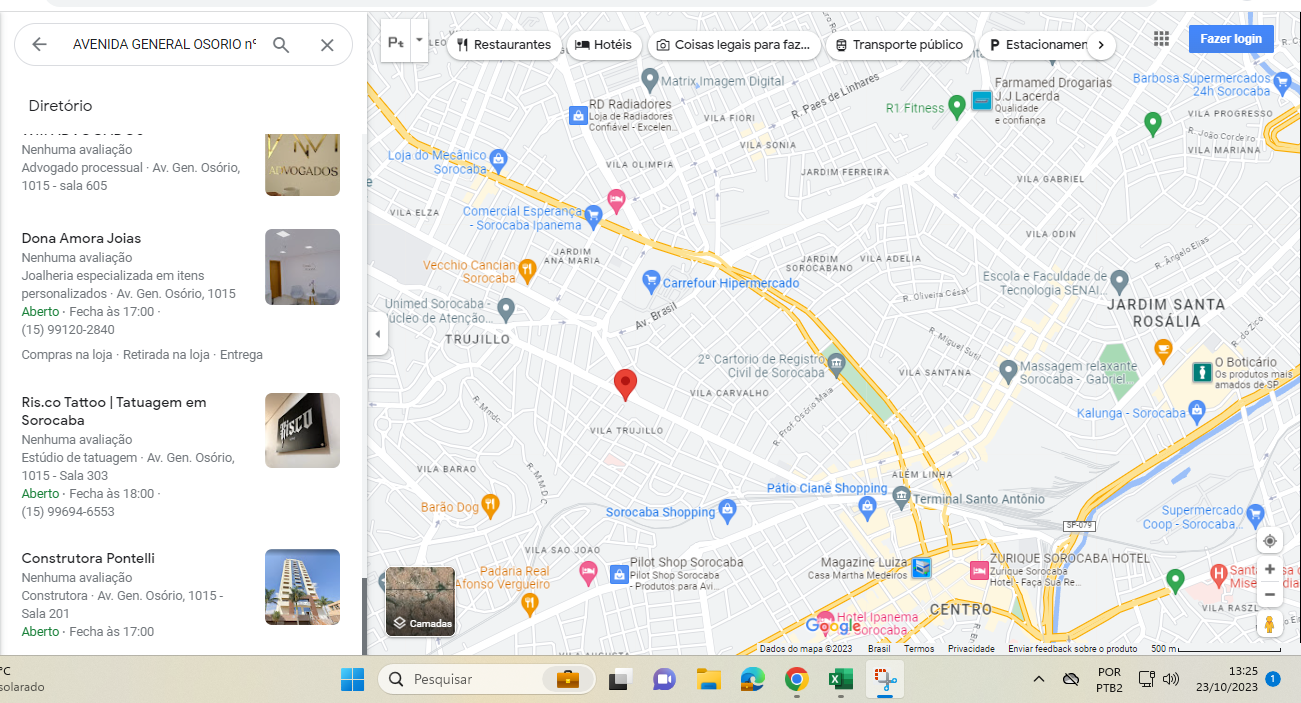Click the RD Radiadores shop pin

click(577, 116)
